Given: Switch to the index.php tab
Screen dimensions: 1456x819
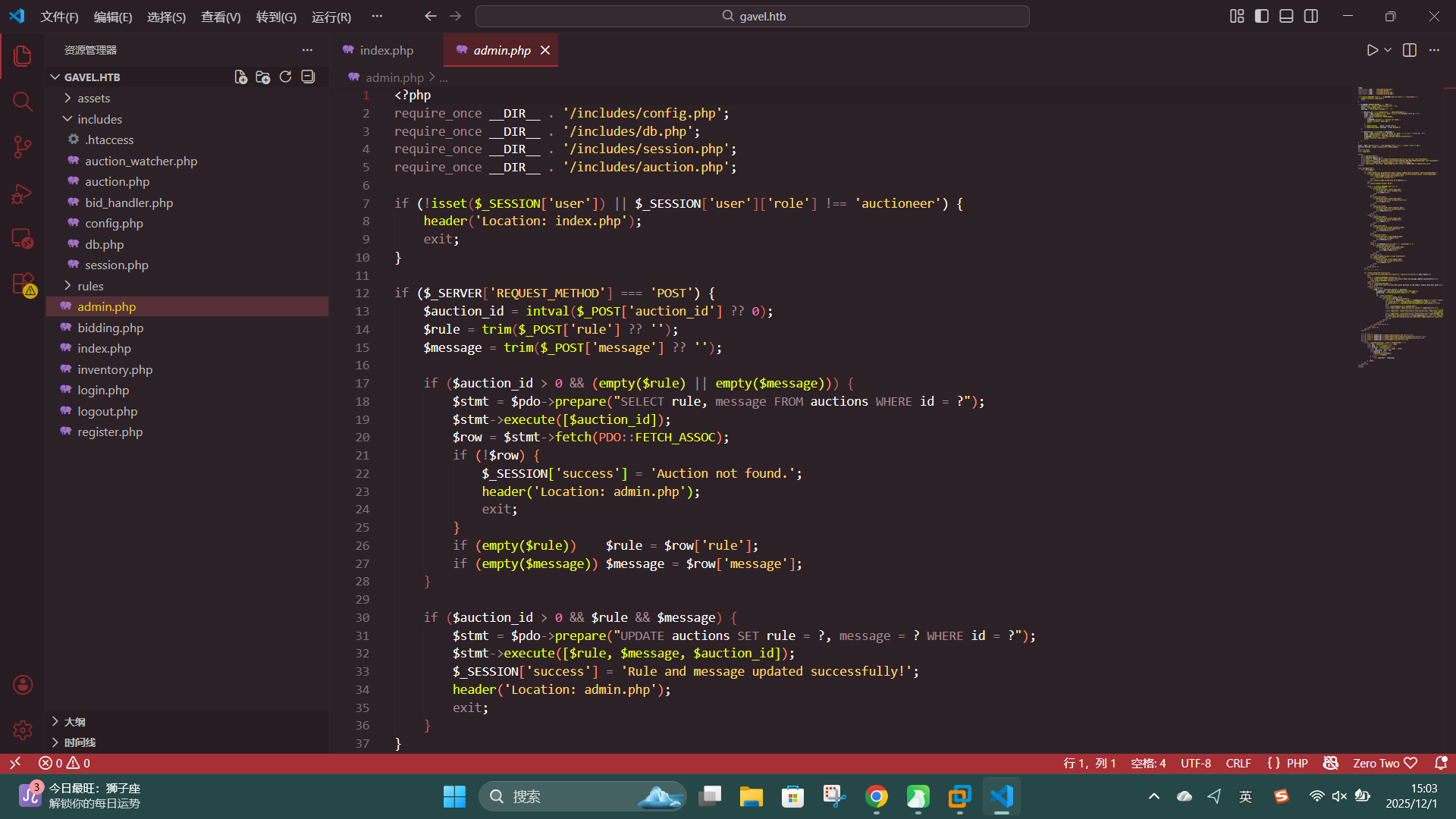Looking at the screenshot, I should tap(386, 50).
